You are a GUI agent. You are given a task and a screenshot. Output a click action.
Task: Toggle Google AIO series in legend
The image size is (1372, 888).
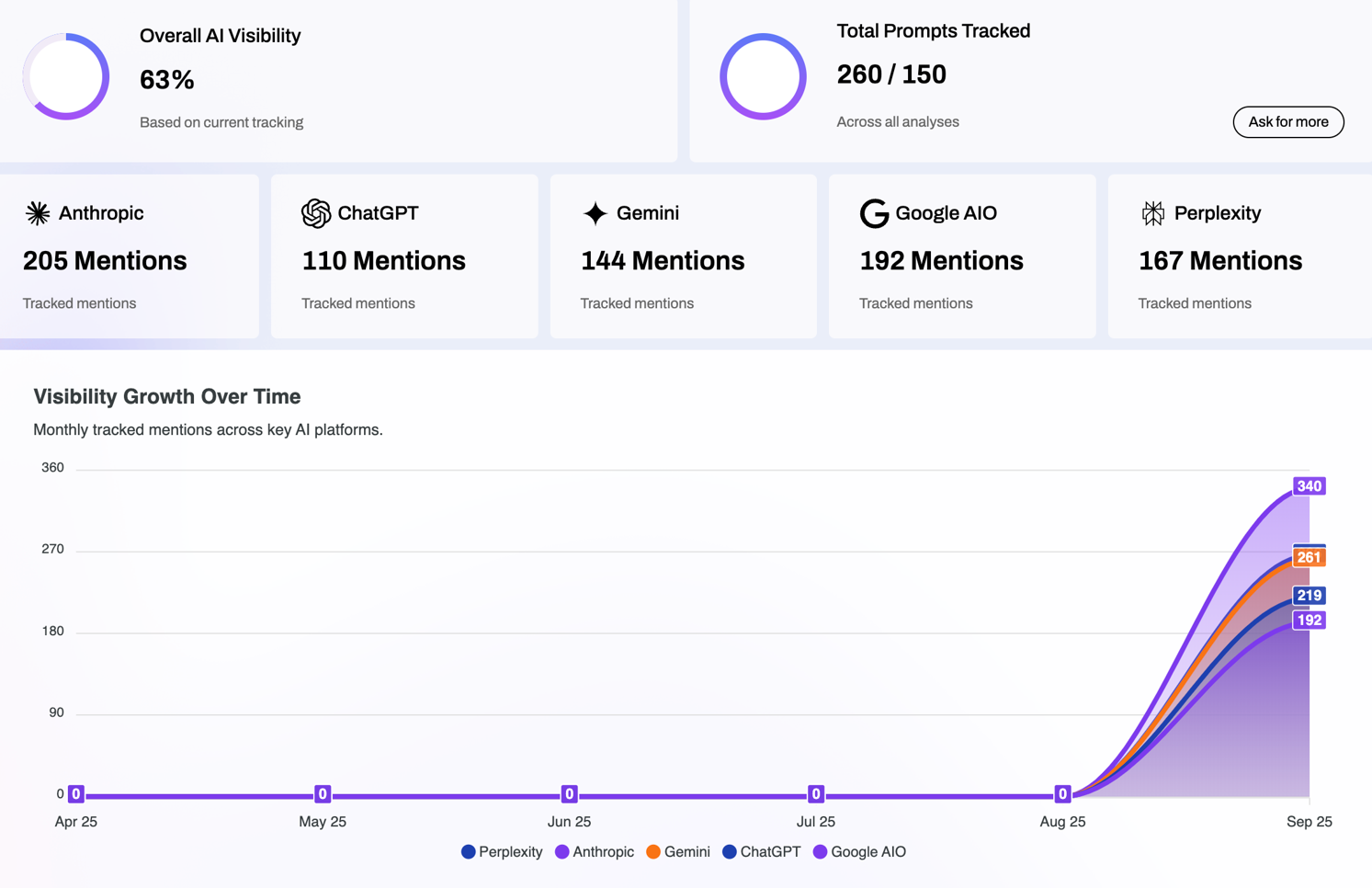click(x=859, y=852)
